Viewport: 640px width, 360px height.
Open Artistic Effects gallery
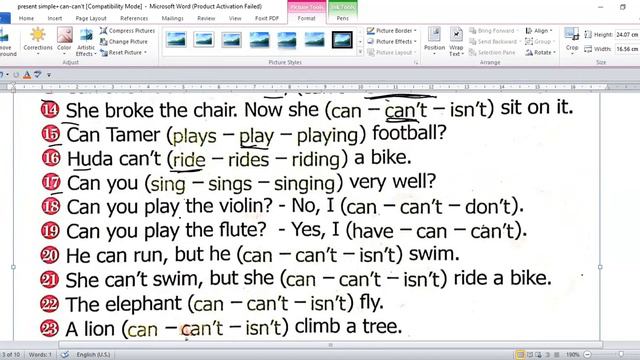click(x=86, y=42)
